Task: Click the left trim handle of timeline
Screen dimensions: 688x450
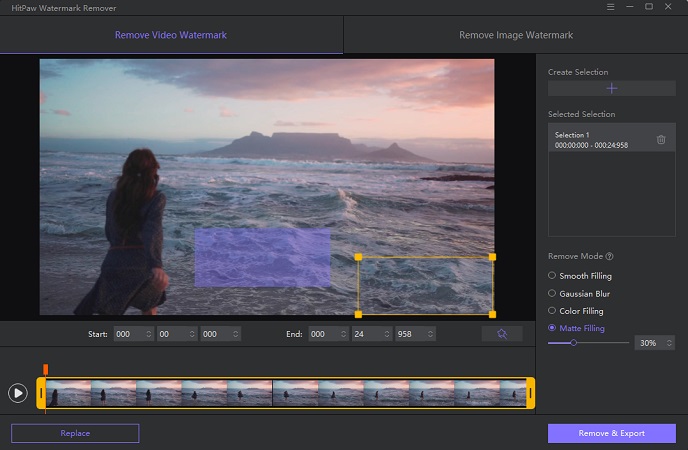Action: click(41, 393)
